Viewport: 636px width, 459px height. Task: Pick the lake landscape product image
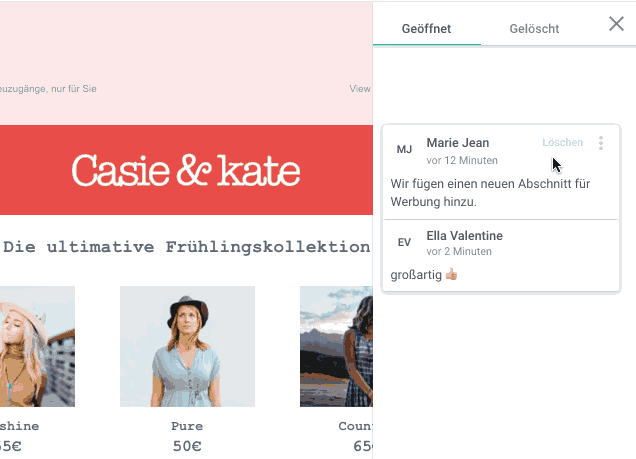point(336,346)
